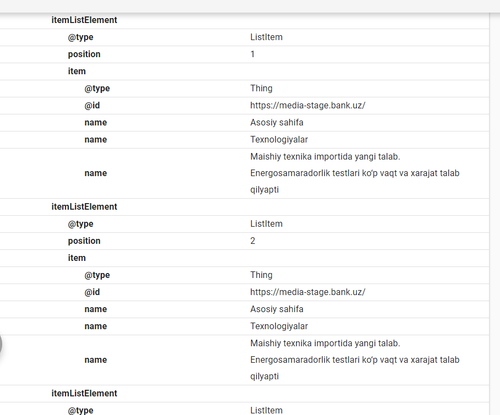Select item label right below position 2
The image size is (500, 415).
77,258
